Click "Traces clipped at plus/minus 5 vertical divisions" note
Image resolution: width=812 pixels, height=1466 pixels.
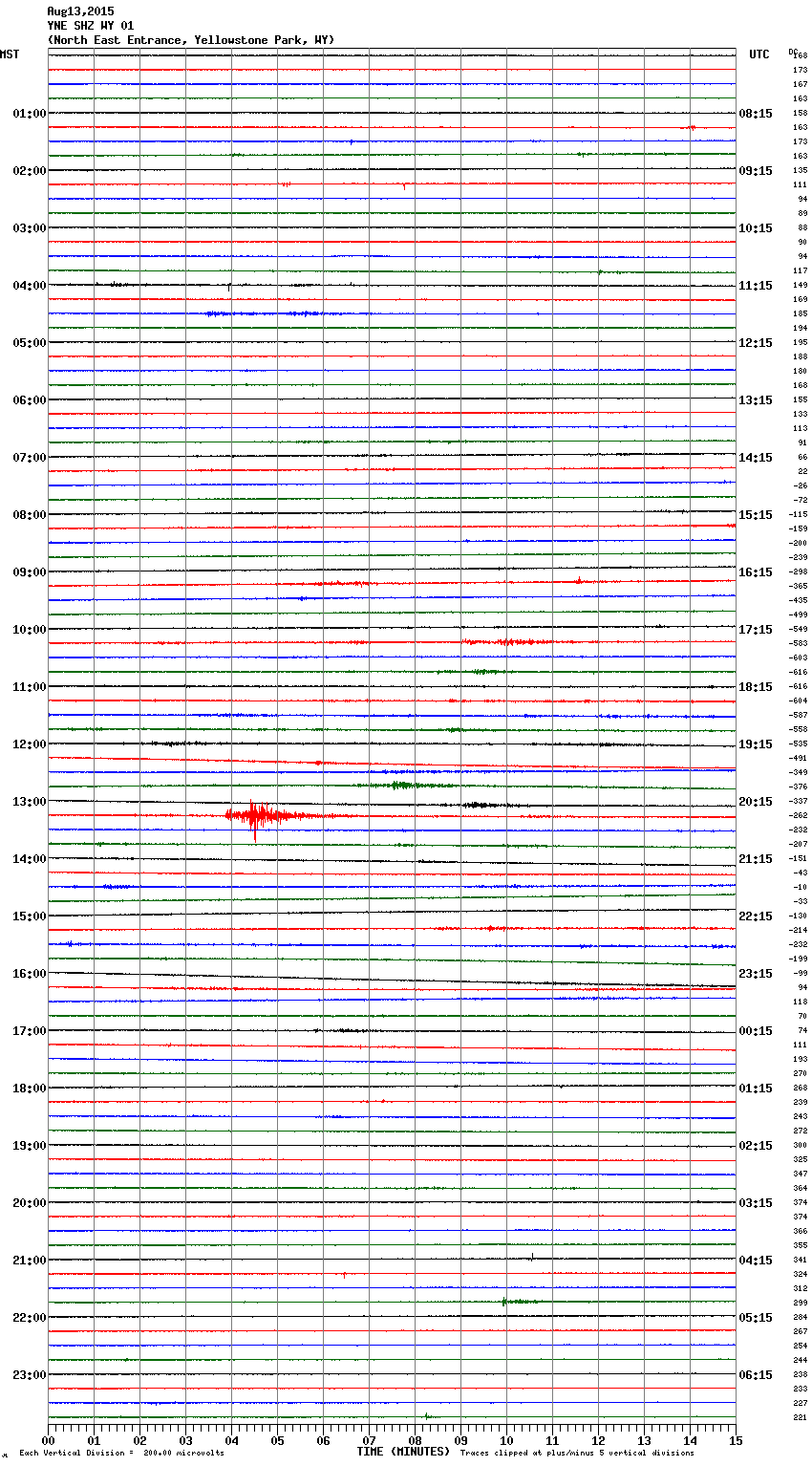coord(577,1454)
